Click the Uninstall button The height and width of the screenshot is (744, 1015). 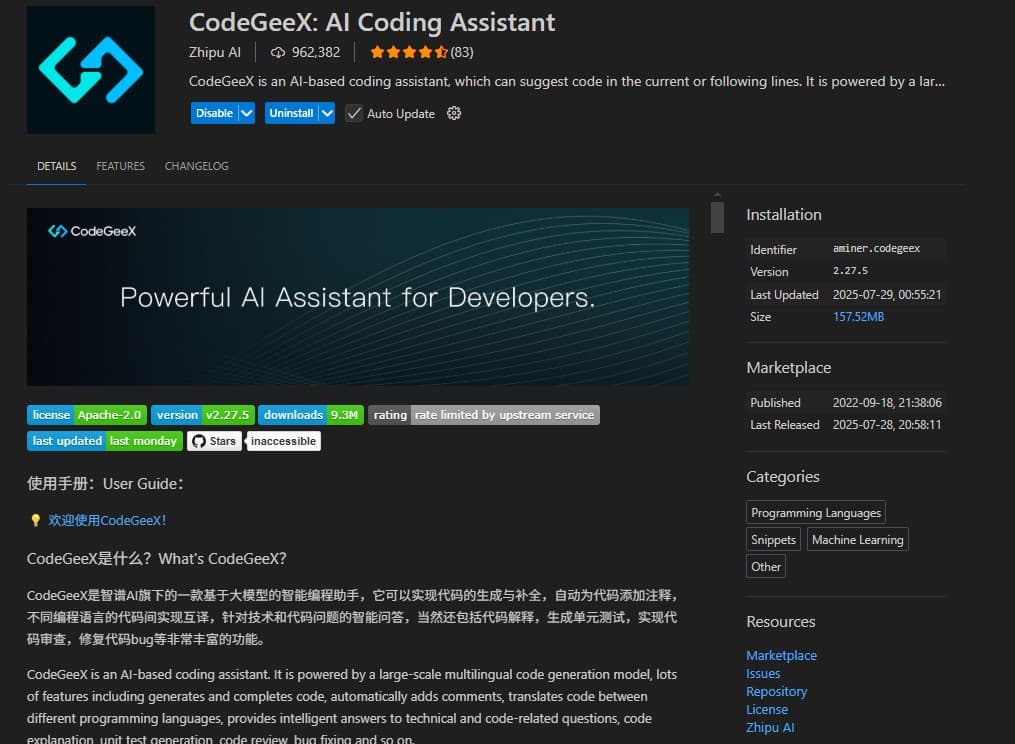tap(291, 113)
